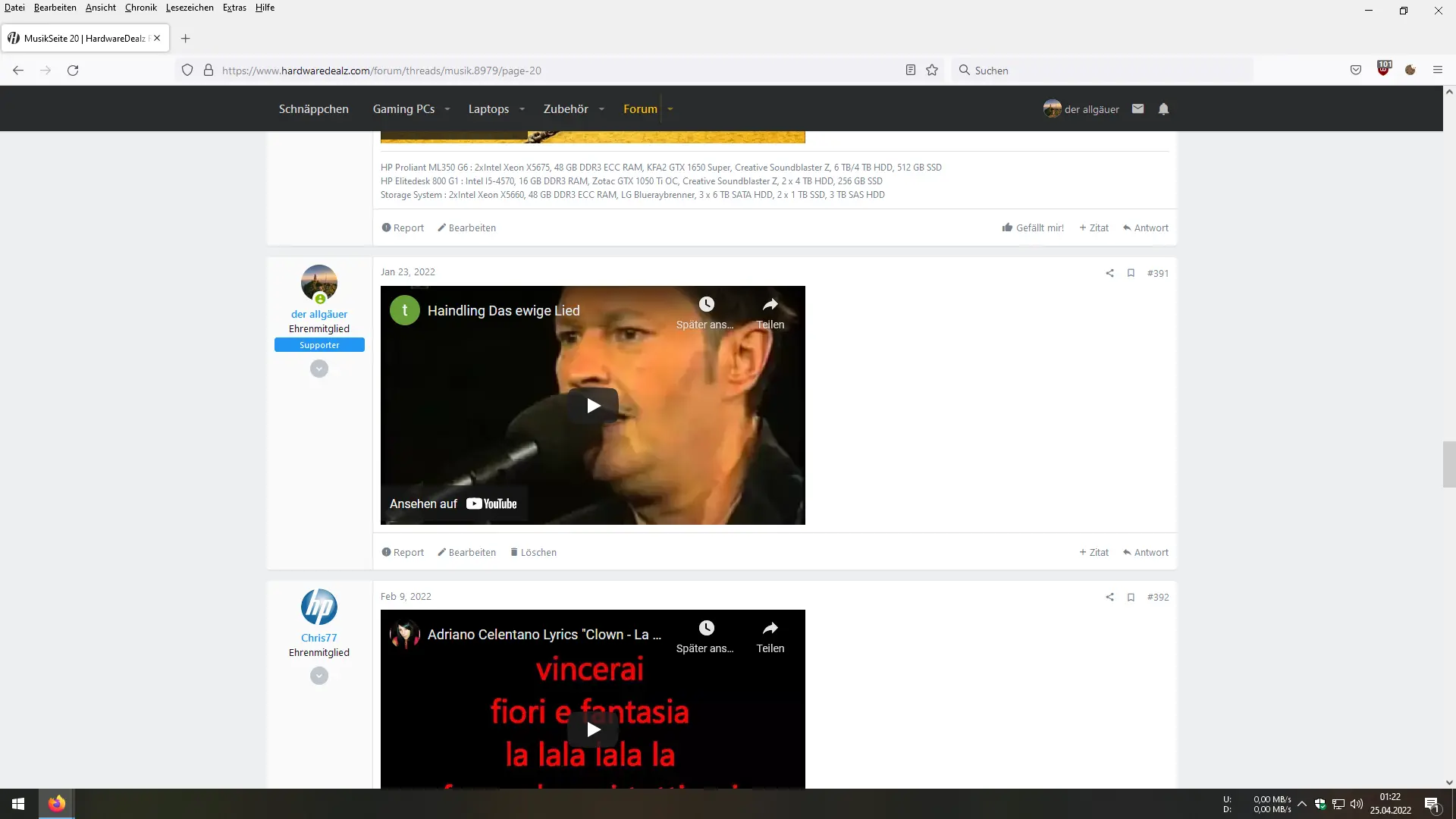Watch later on Haindling video
1456x819 pixels.
point(706,312)
